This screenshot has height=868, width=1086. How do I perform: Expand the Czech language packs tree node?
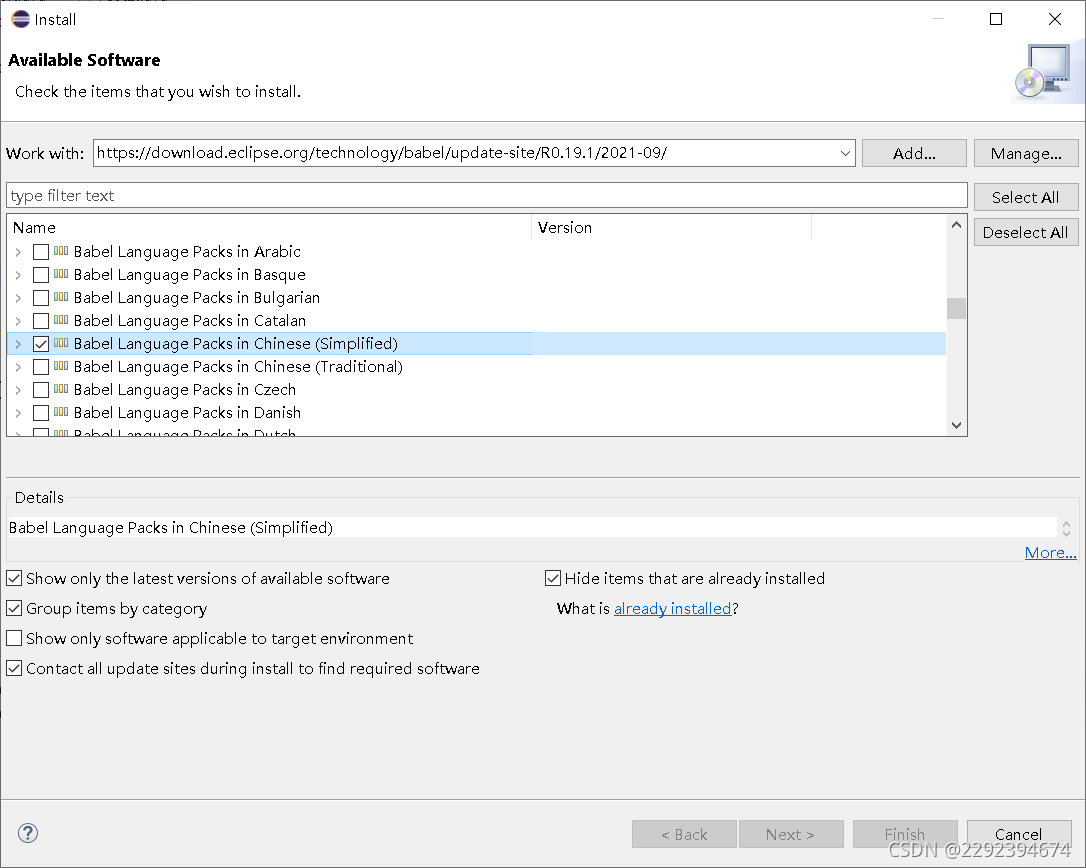click(x=18, y=390)
